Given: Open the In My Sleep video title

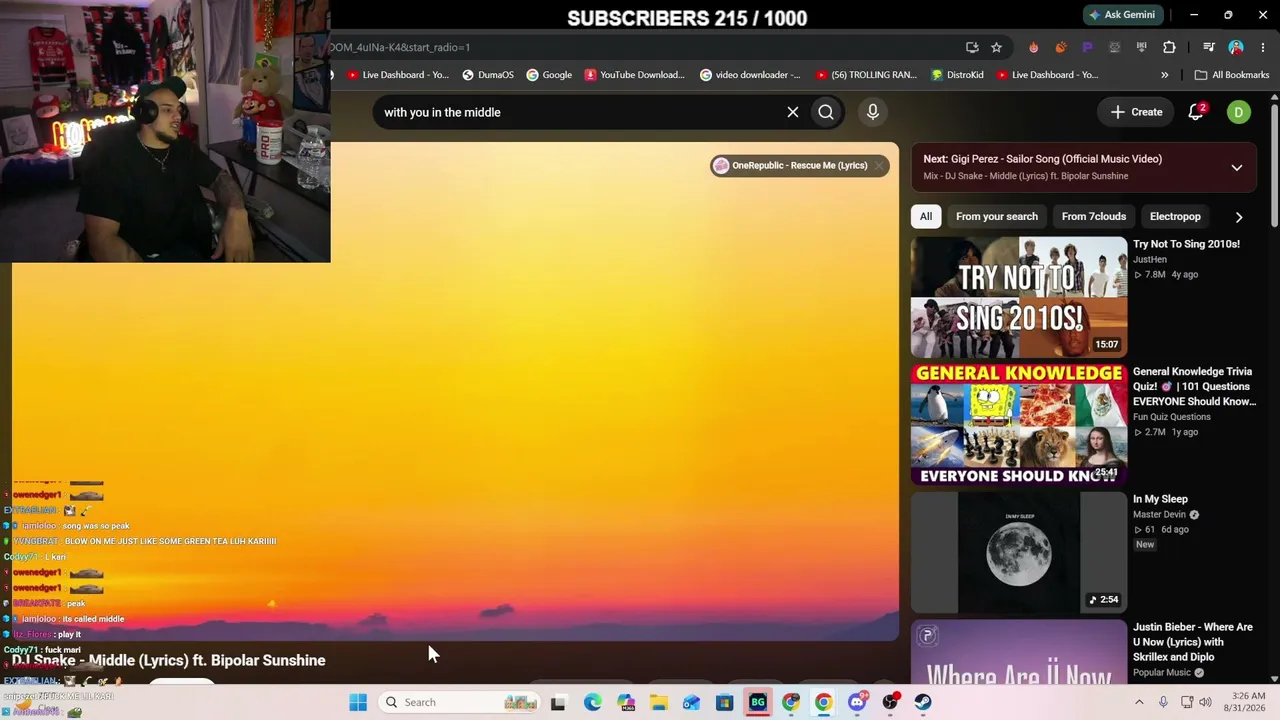Looking at the screenshot, I should pyautogui.click(x=1160, y=499).
